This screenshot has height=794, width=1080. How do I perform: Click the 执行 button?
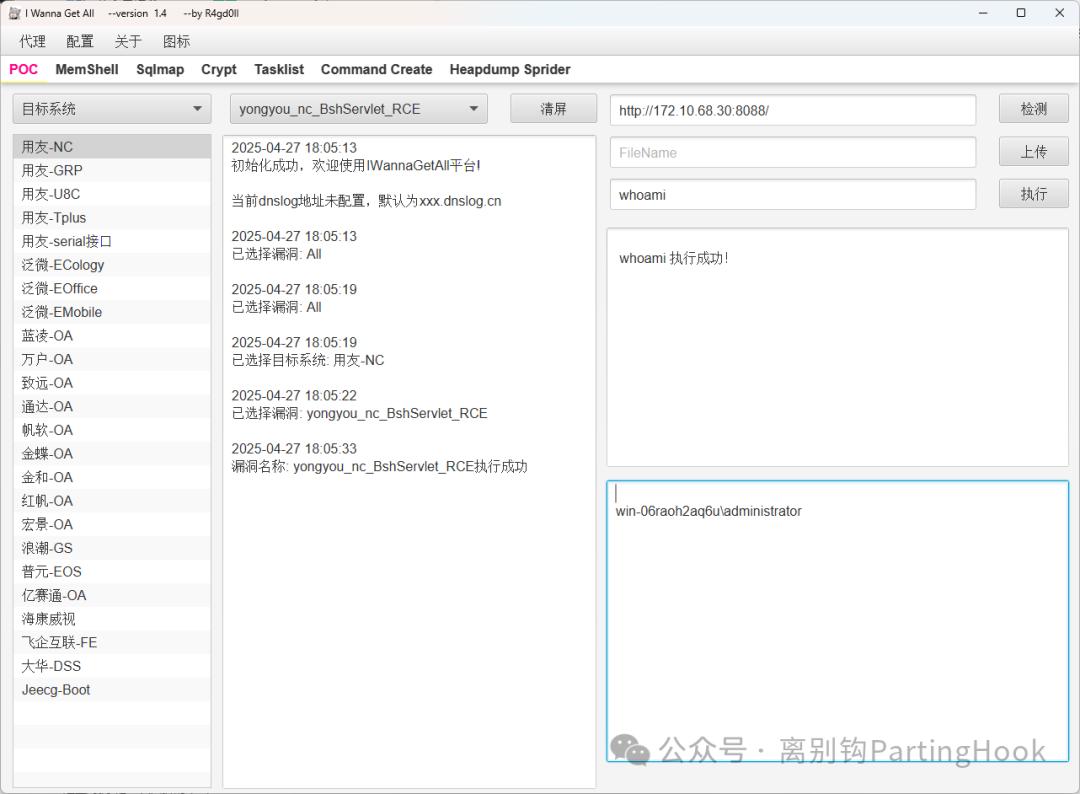coord(1034,194)
